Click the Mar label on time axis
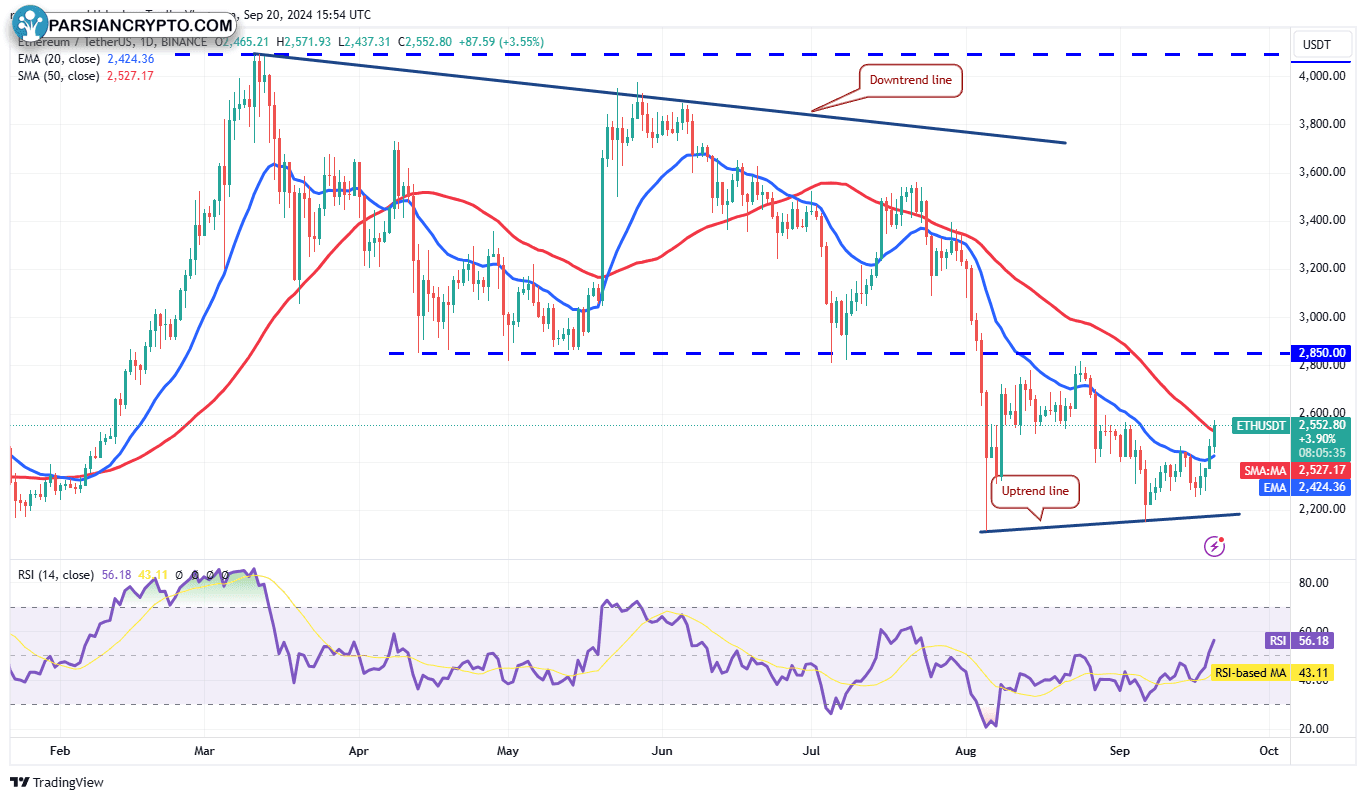The image size is (1366, 800). (204, 749)
